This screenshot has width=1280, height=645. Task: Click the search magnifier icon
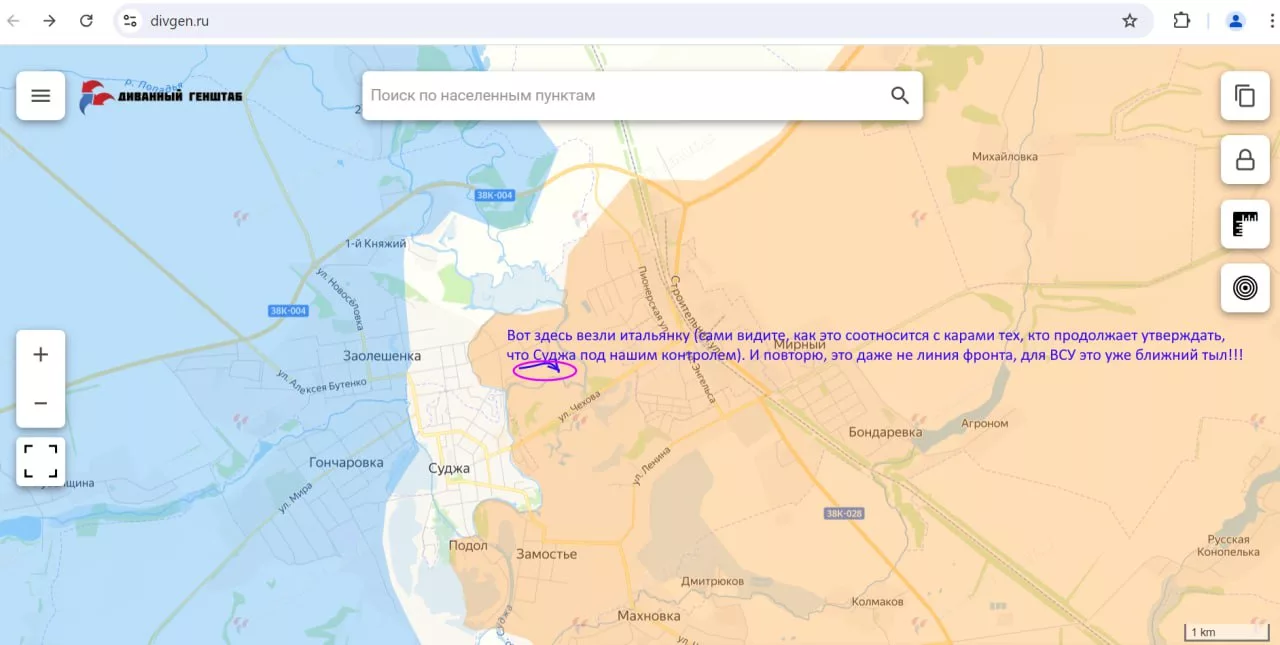(x=899, y=96)
